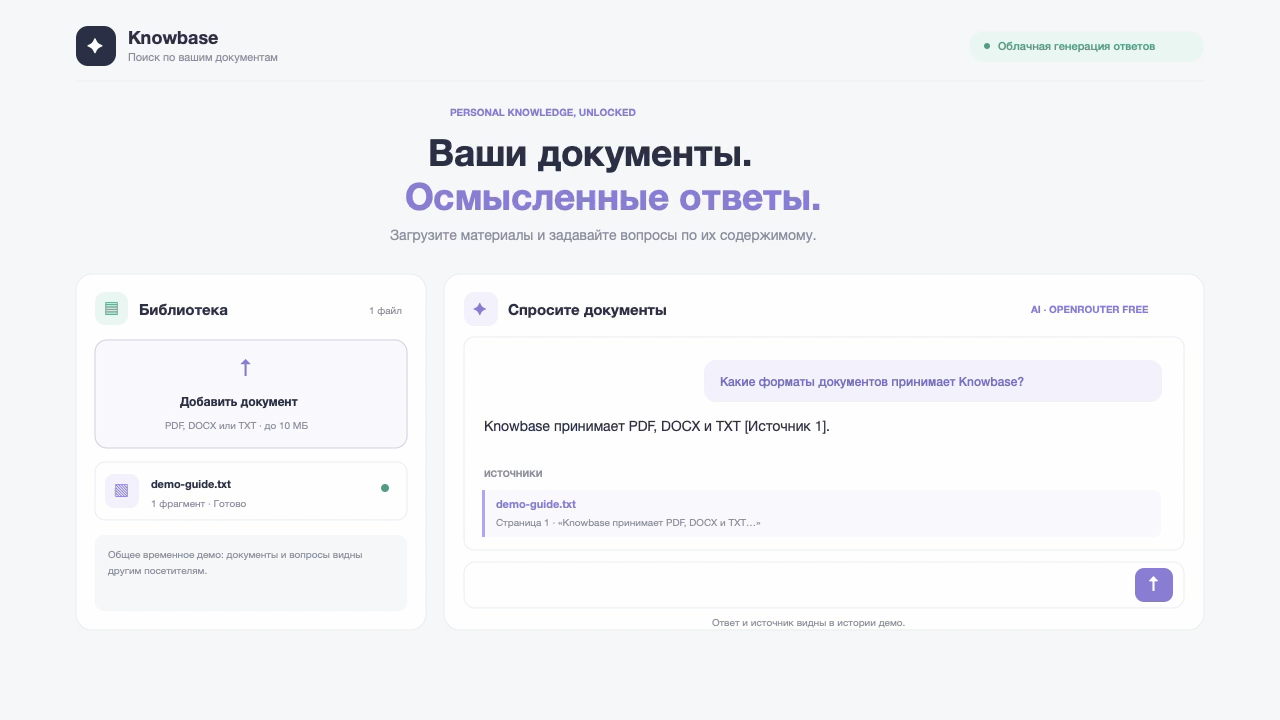The width and height of the screenshot is (1280, 720).
Task: Click the Knowbase sparkle logo icon
Action: click(x=96, y=46)
